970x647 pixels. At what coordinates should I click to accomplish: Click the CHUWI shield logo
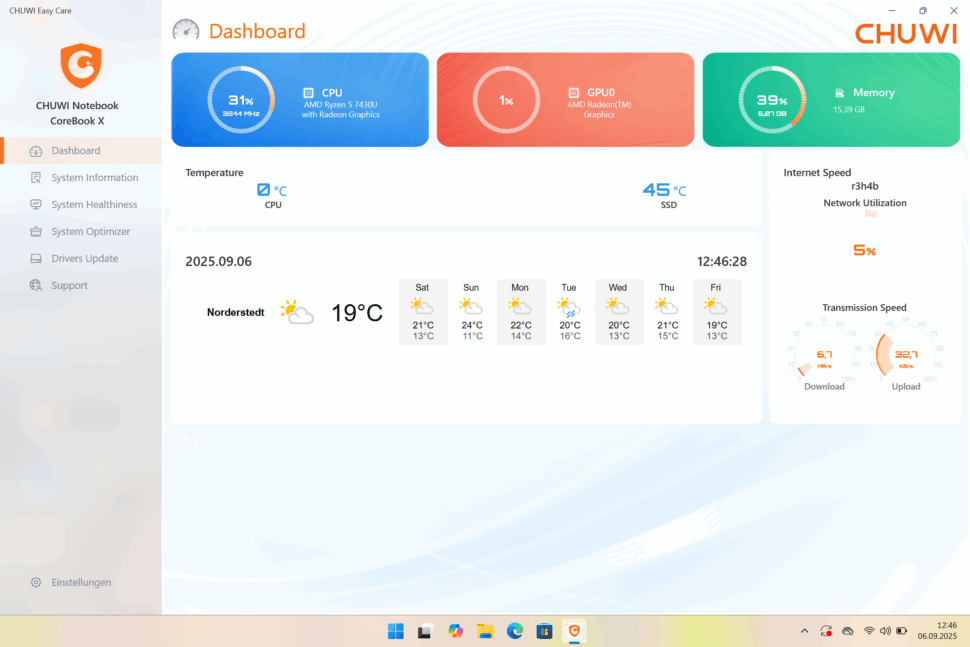tap(80, 66)
